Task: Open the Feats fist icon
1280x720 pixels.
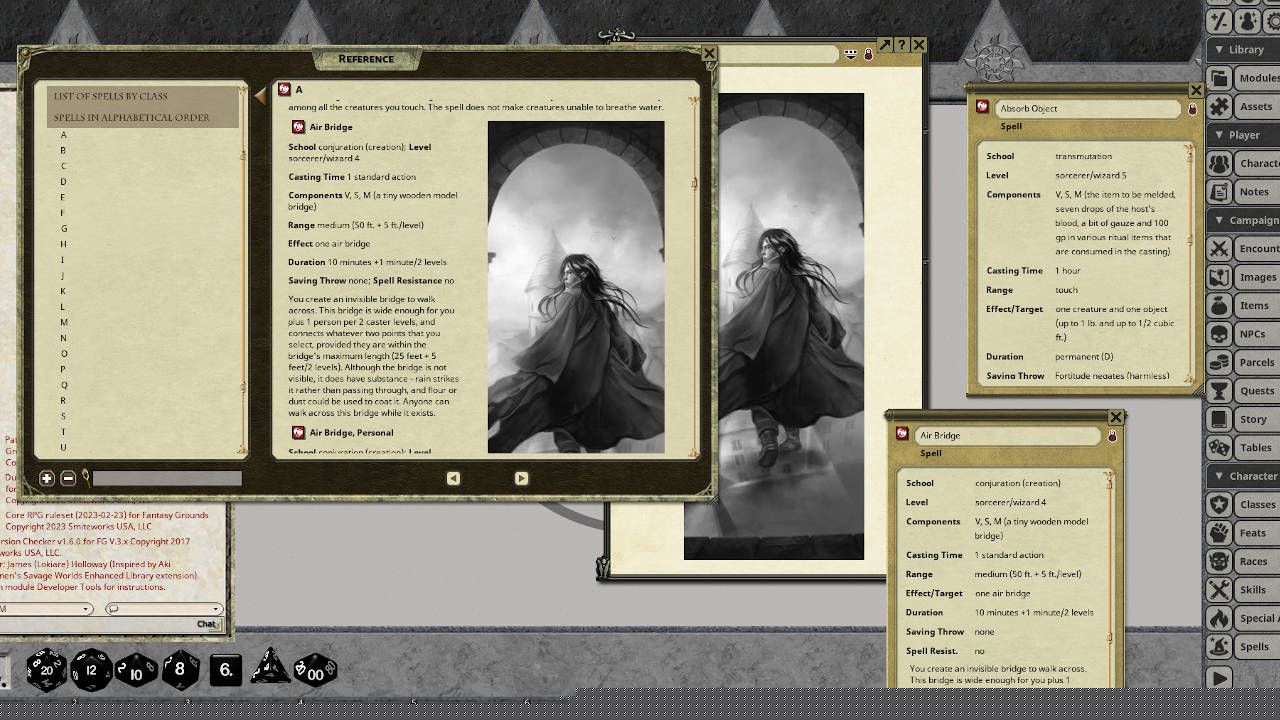Action: [1219, 533]
